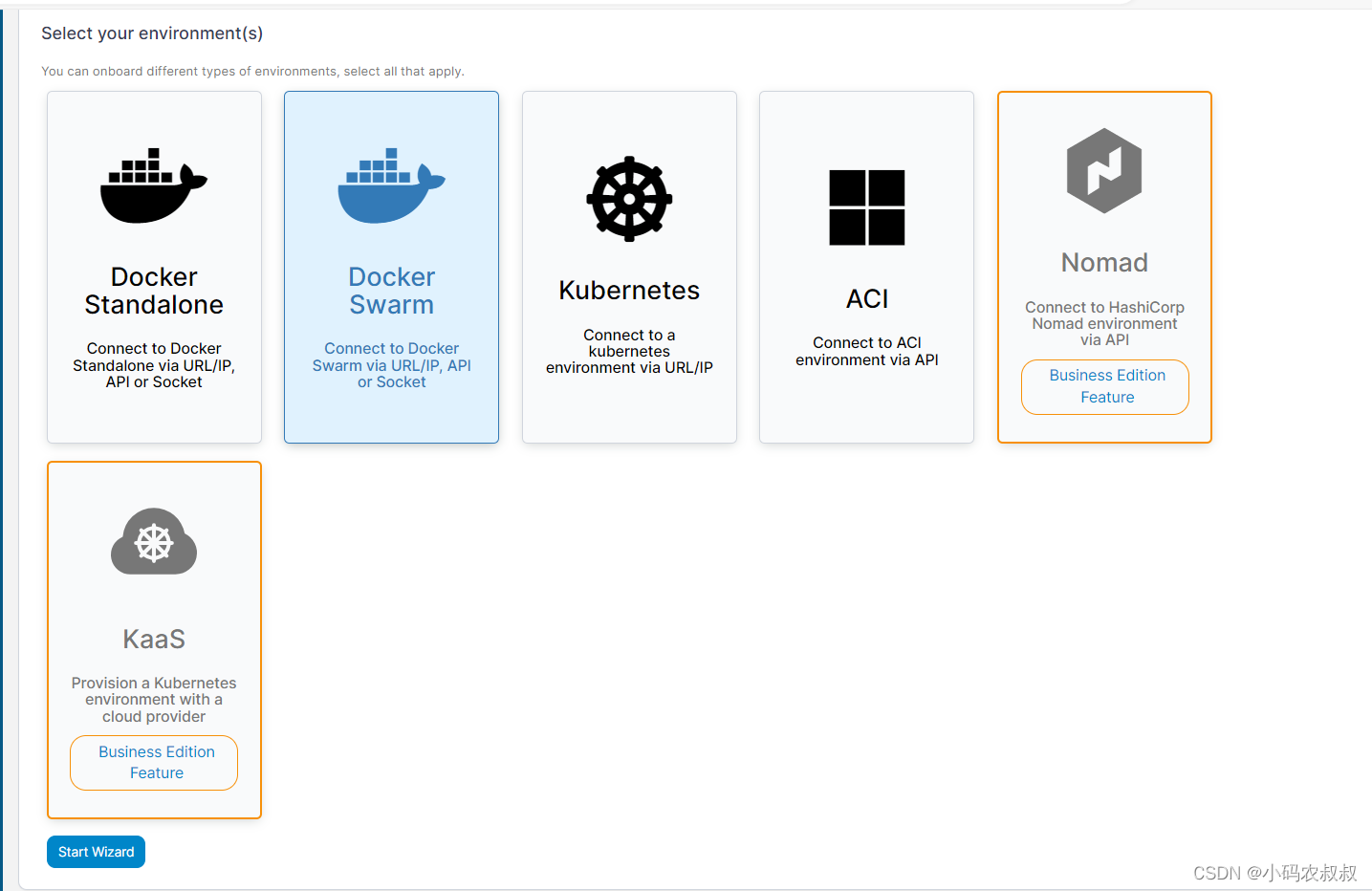This screenshot has width=1372, height=891.
Task: Click the KaaS cloud helm icon
Action: coord(154,541)
